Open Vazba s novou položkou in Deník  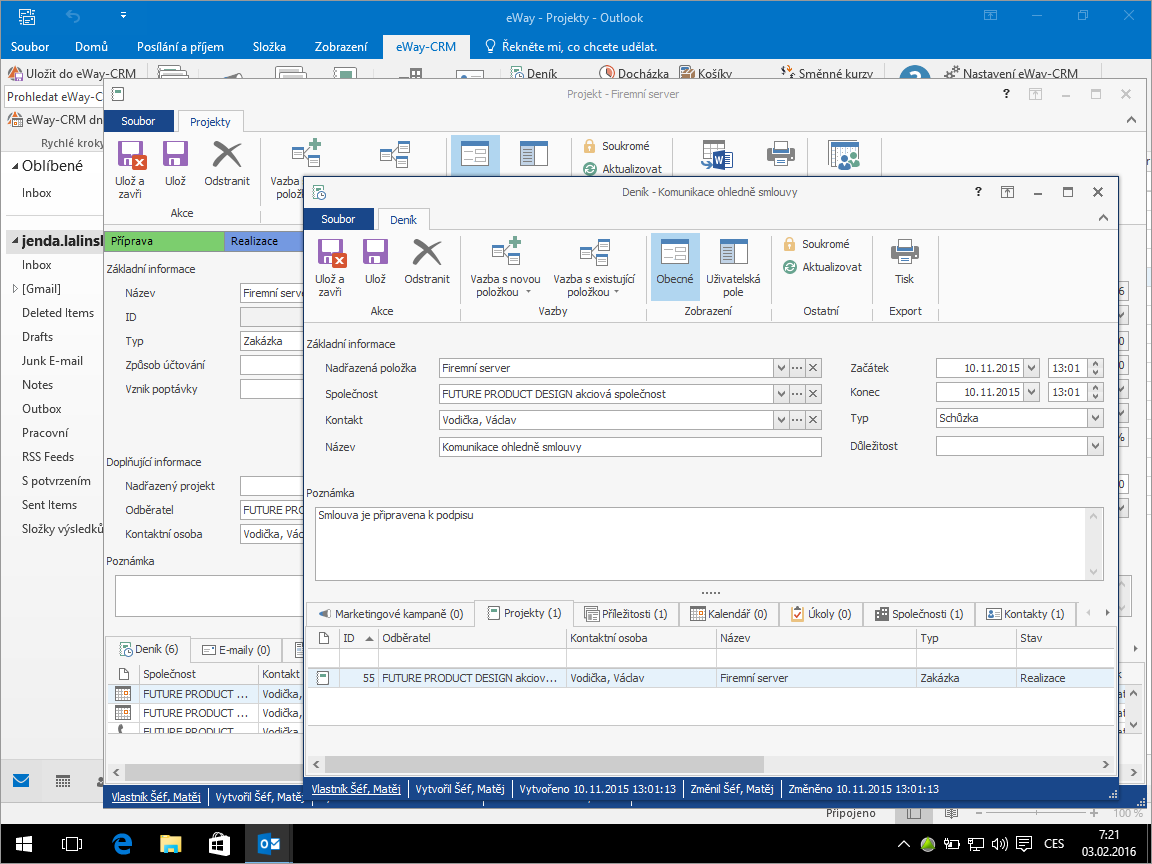505,268
